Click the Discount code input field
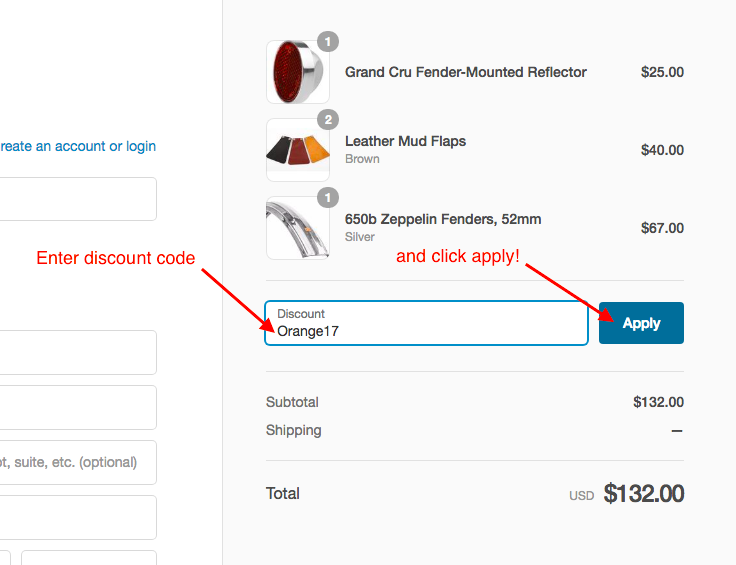Viewport: 736px width, 565px height. pos(426,324)
